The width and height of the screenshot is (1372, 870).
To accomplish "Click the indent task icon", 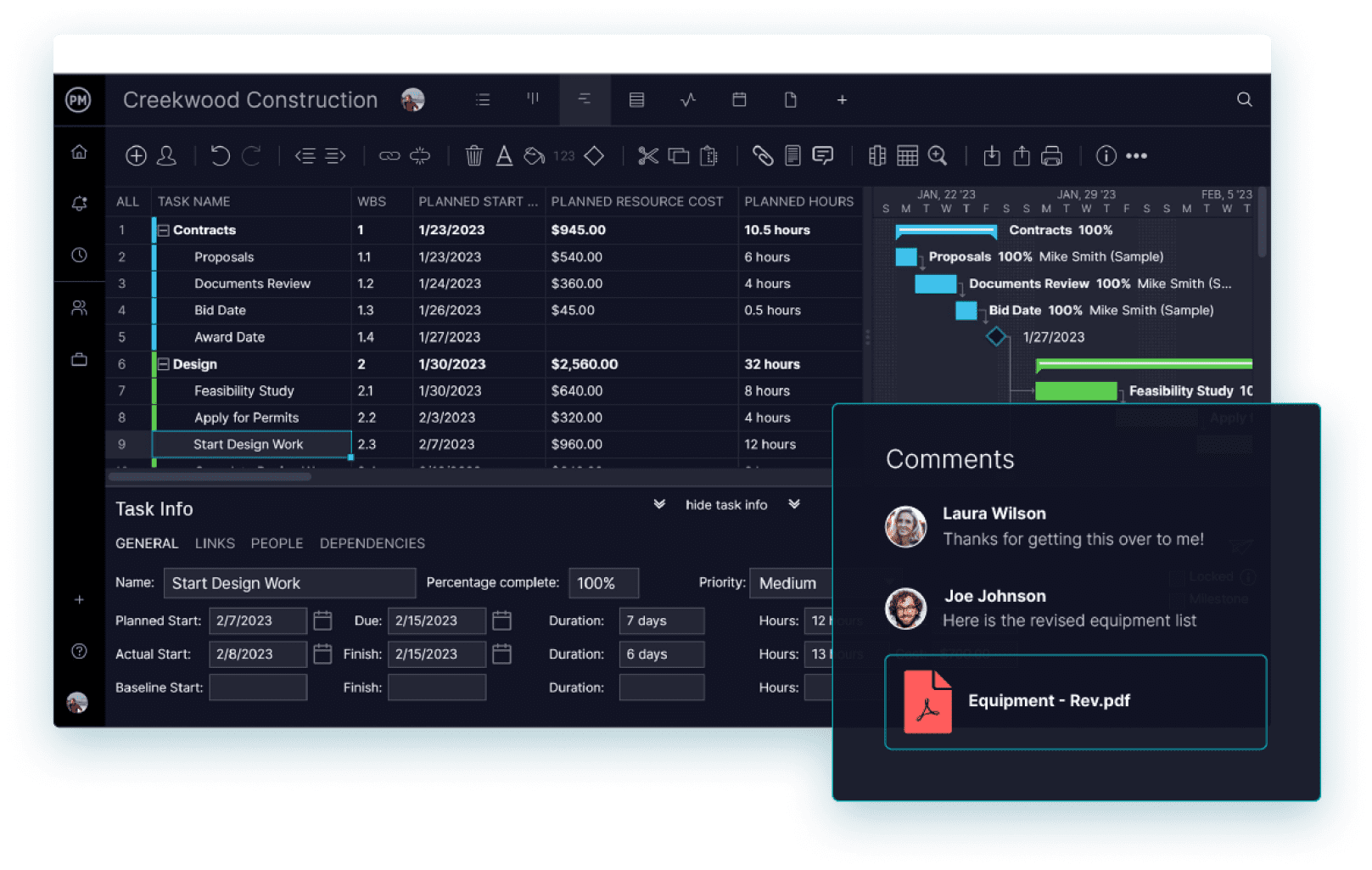I will [x=336, y=155].
